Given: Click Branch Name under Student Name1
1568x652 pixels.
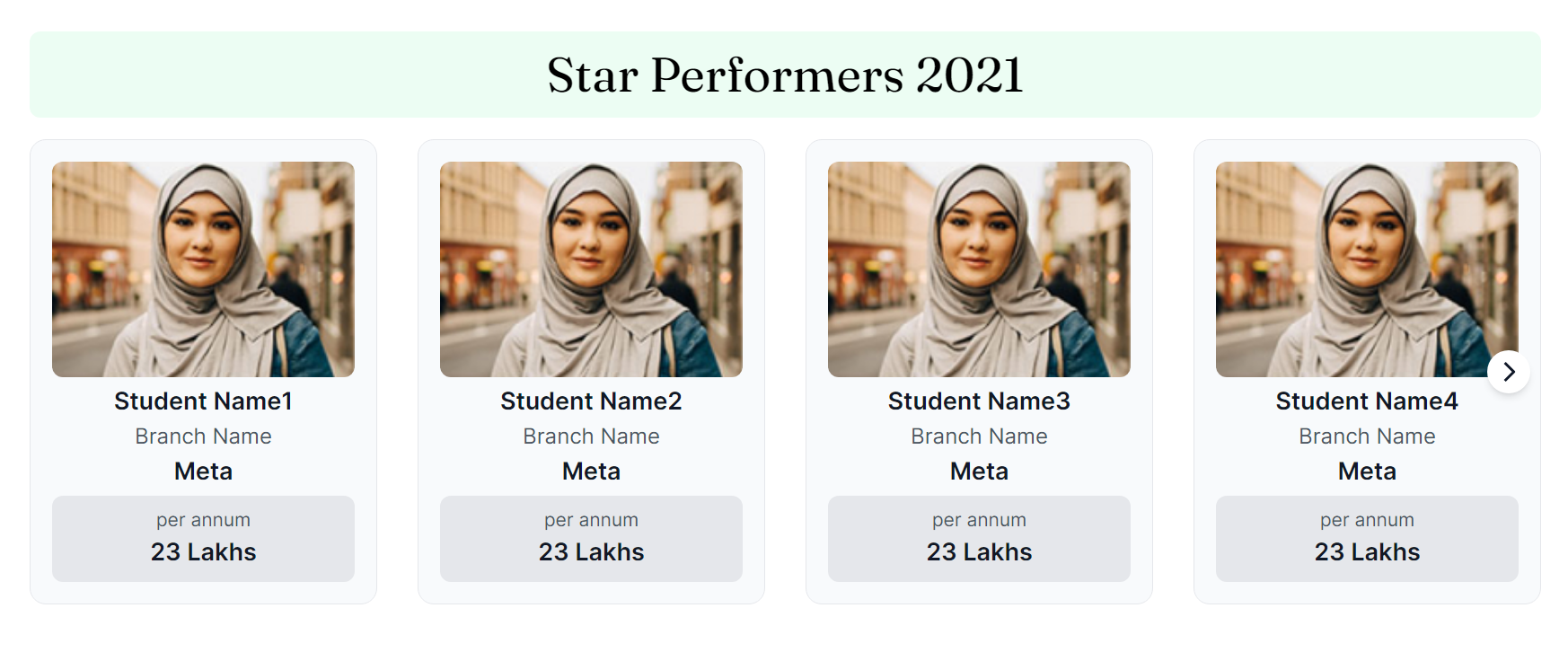Looking at the screenshot, I should click(203, 436).
